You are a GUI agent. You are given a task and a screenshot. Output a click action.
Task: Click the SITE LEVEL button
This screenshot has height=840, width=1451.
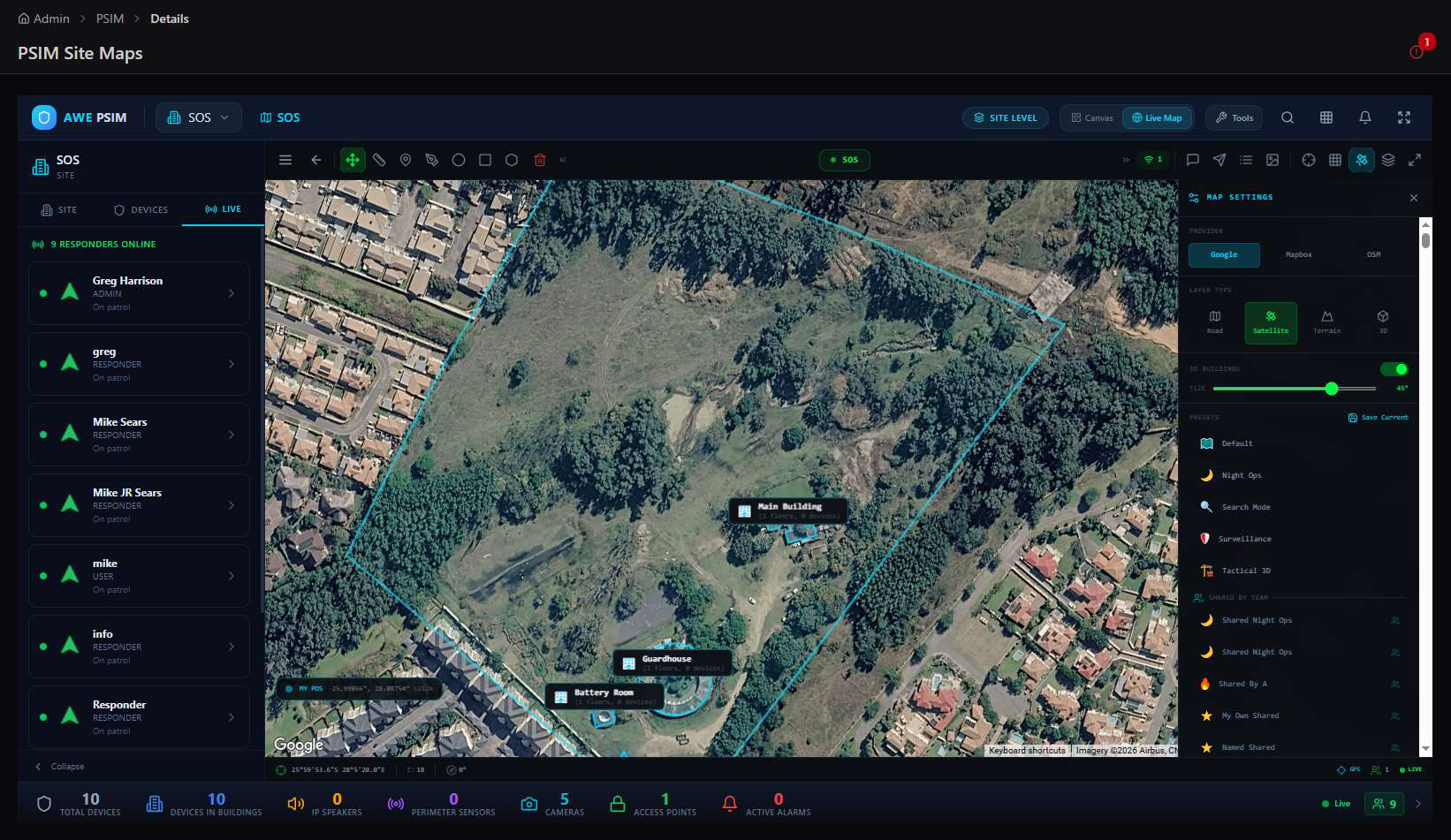tap(1006, 117)
